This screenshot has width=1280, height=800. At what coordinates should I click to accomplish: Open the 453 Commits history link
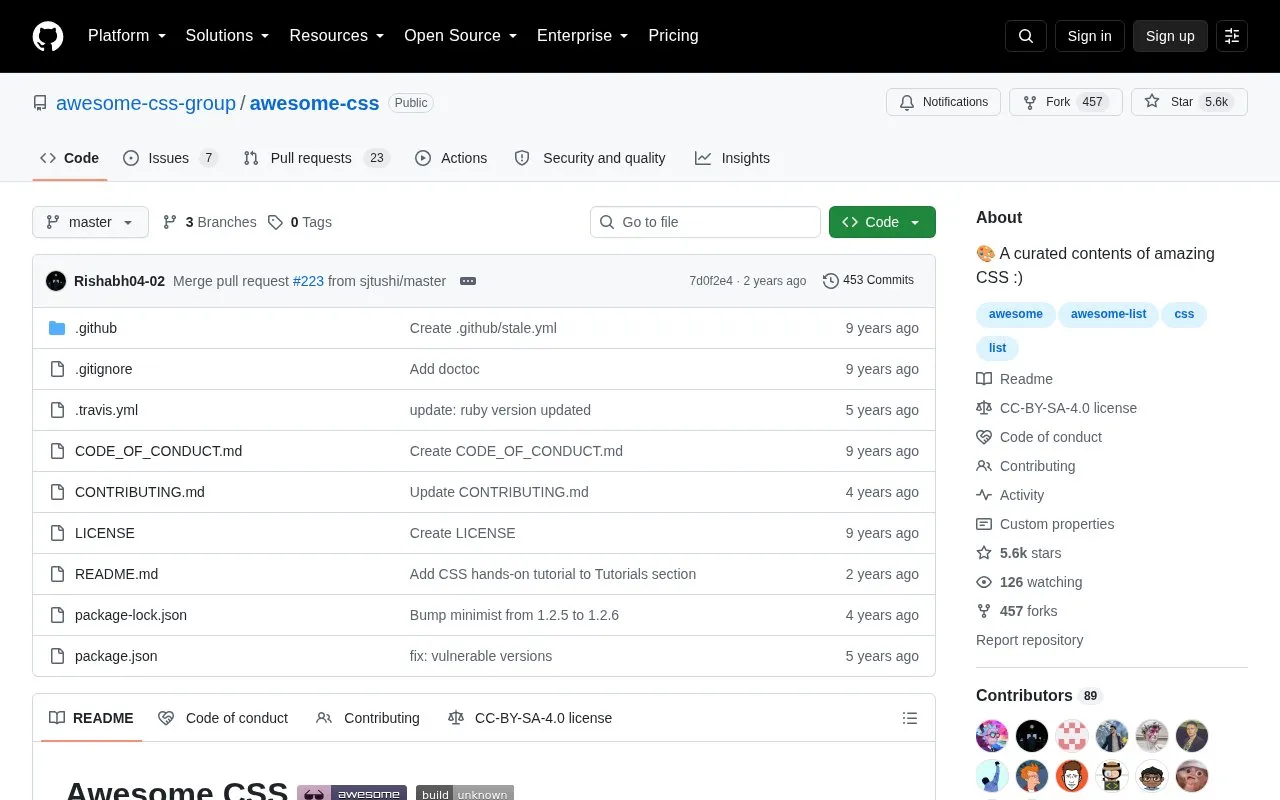(x=868, y=281)
